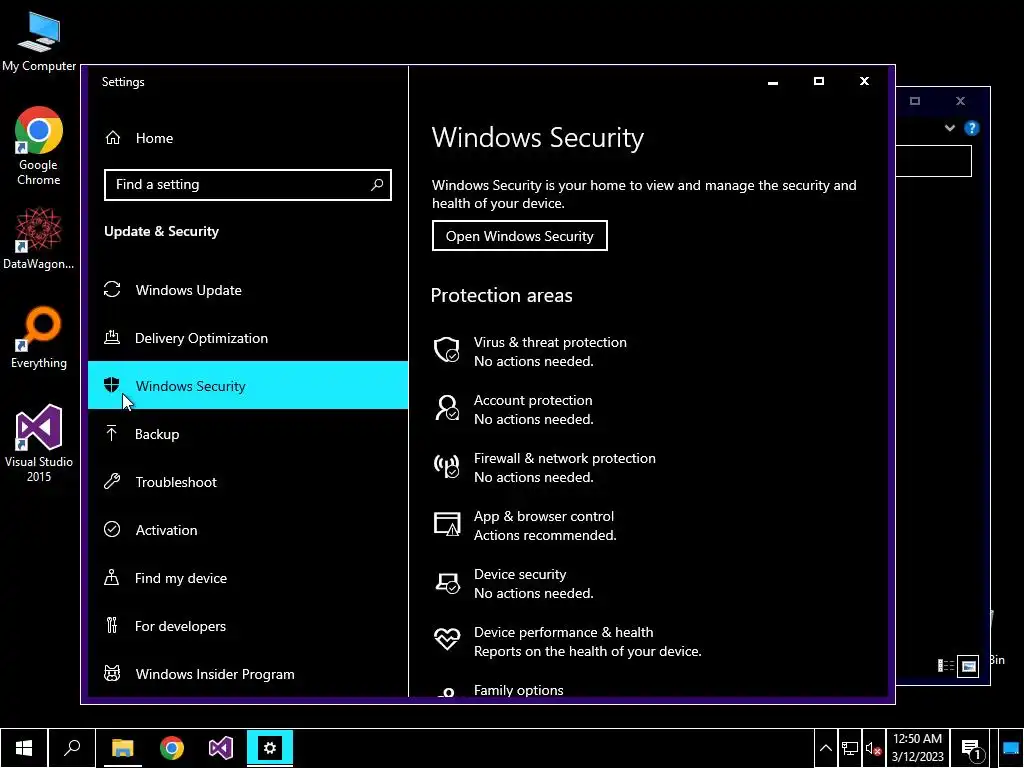The image size is (1024, 768).
Task: Click the App & browser control window icon
Action: [447, 524]
